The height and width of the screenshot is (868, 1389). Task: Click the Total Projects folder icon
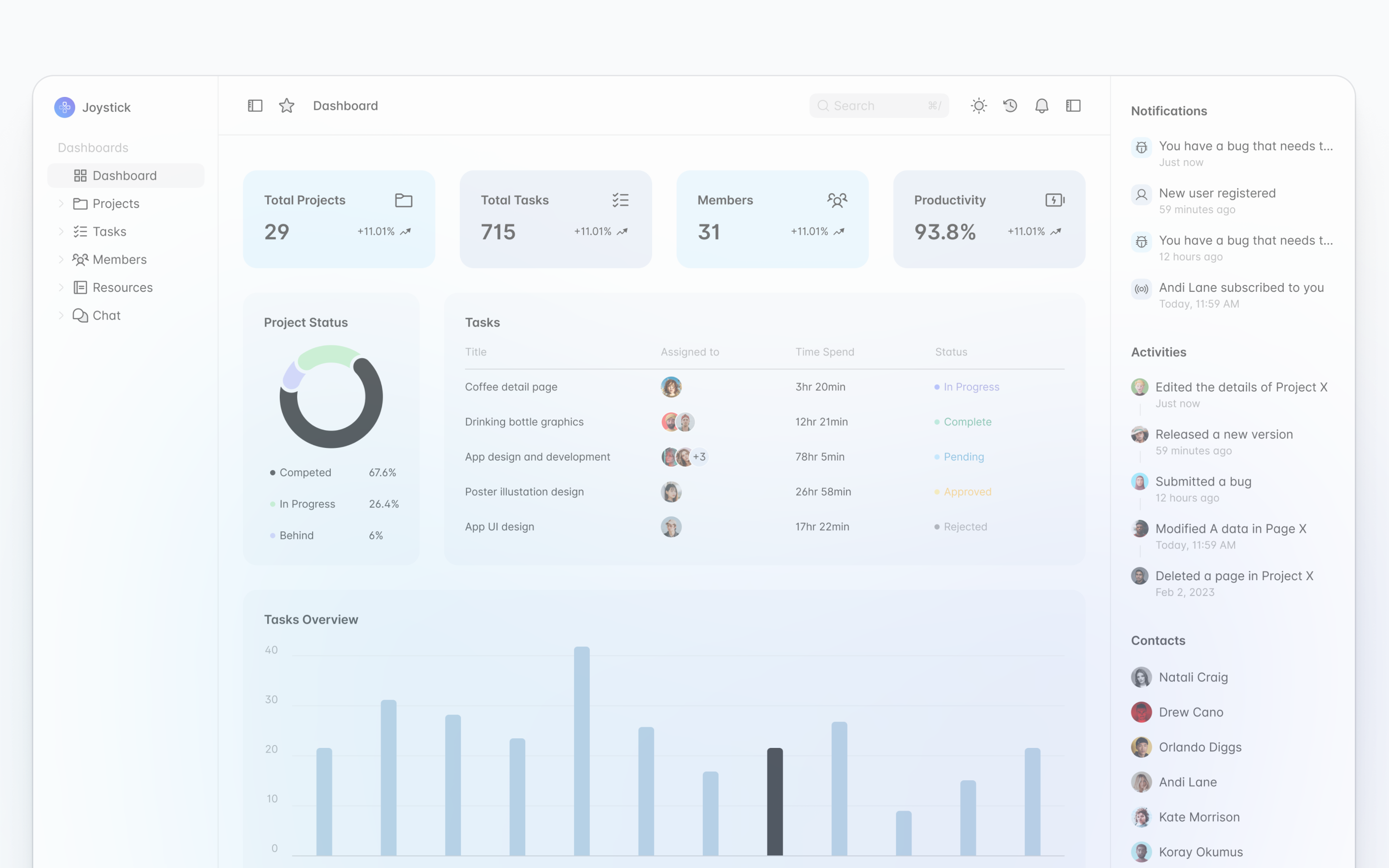[x=404, y=200]
